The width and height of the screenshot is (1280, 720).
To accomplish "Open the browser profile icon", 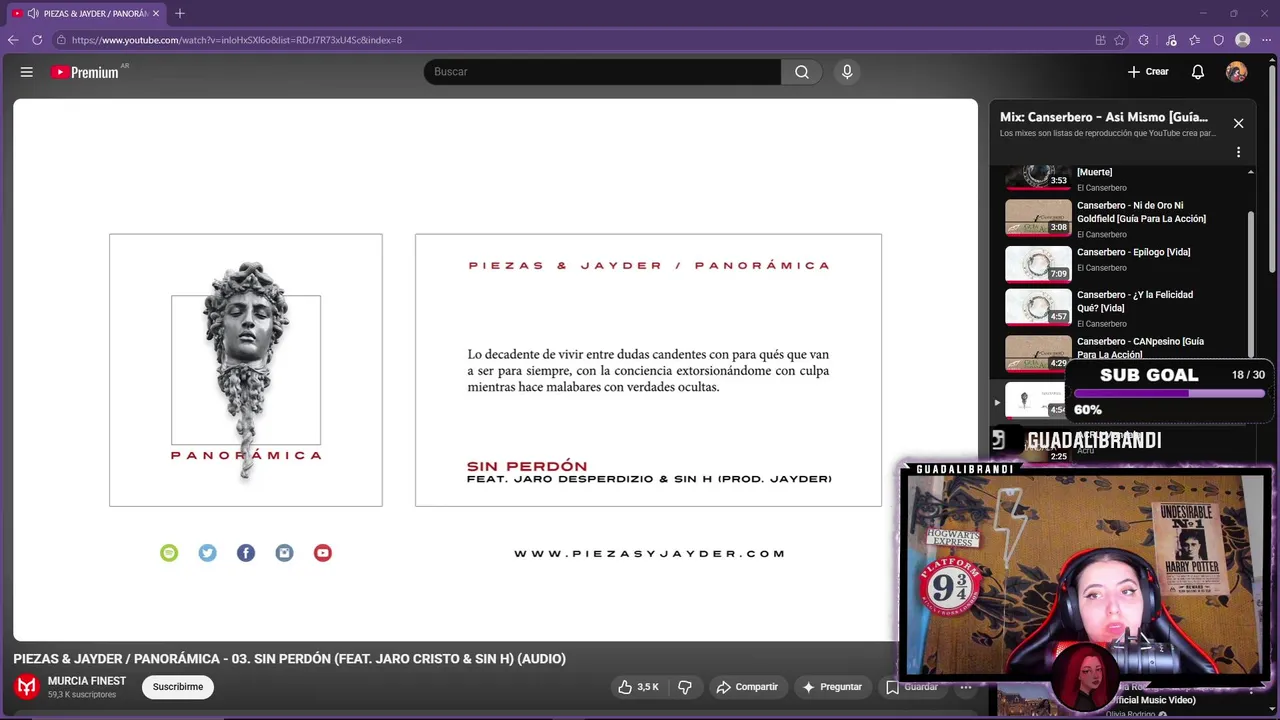I will coord(1243,40).
